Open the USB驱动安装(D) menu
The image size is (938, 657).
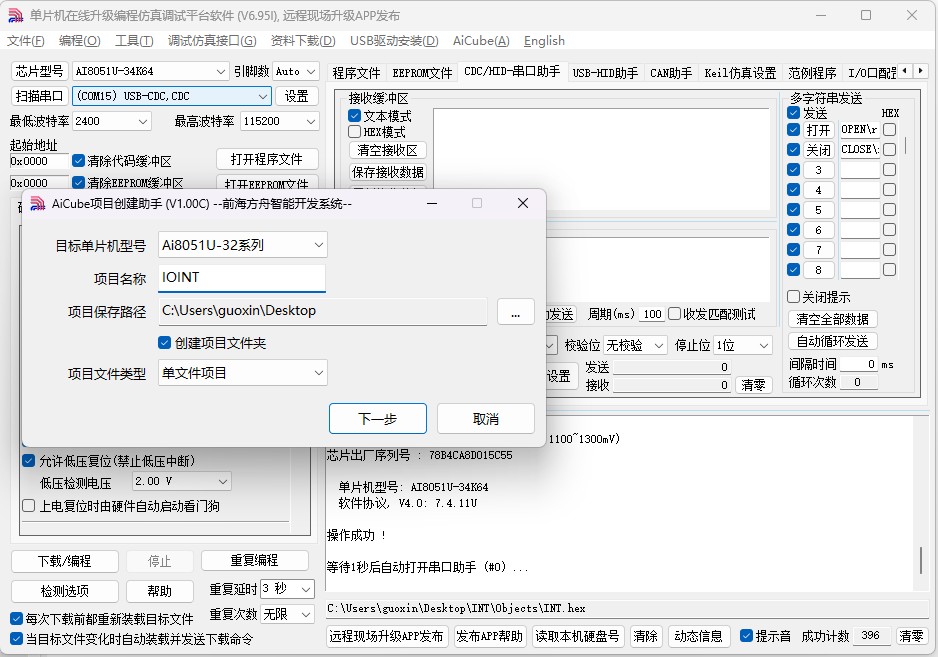point(394,41)
